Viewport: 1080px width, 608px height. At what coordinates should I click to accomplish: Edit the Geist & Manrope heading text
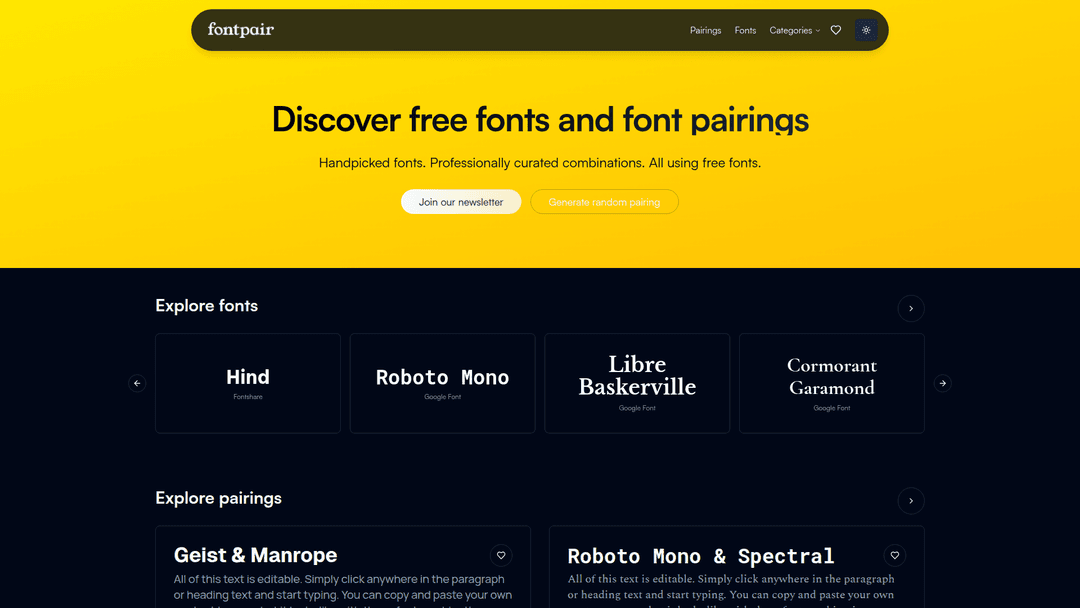pos(256,555)
